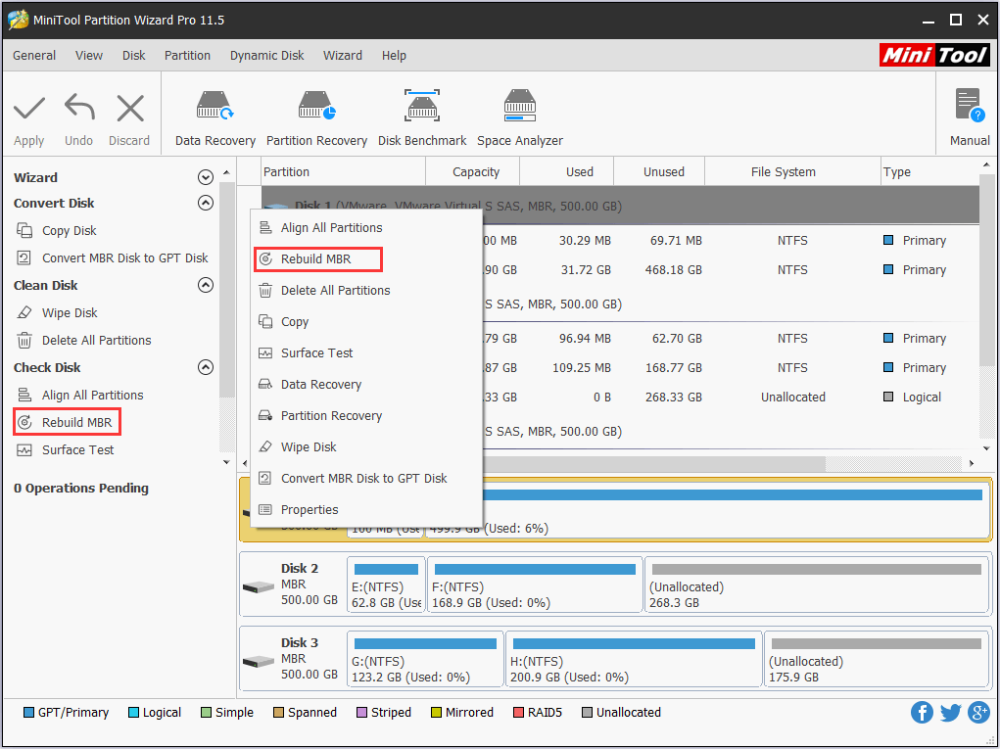Viewport: 1000px width, 749px height.
Task: Open the Disk menu
Action: tap(133, 56)
